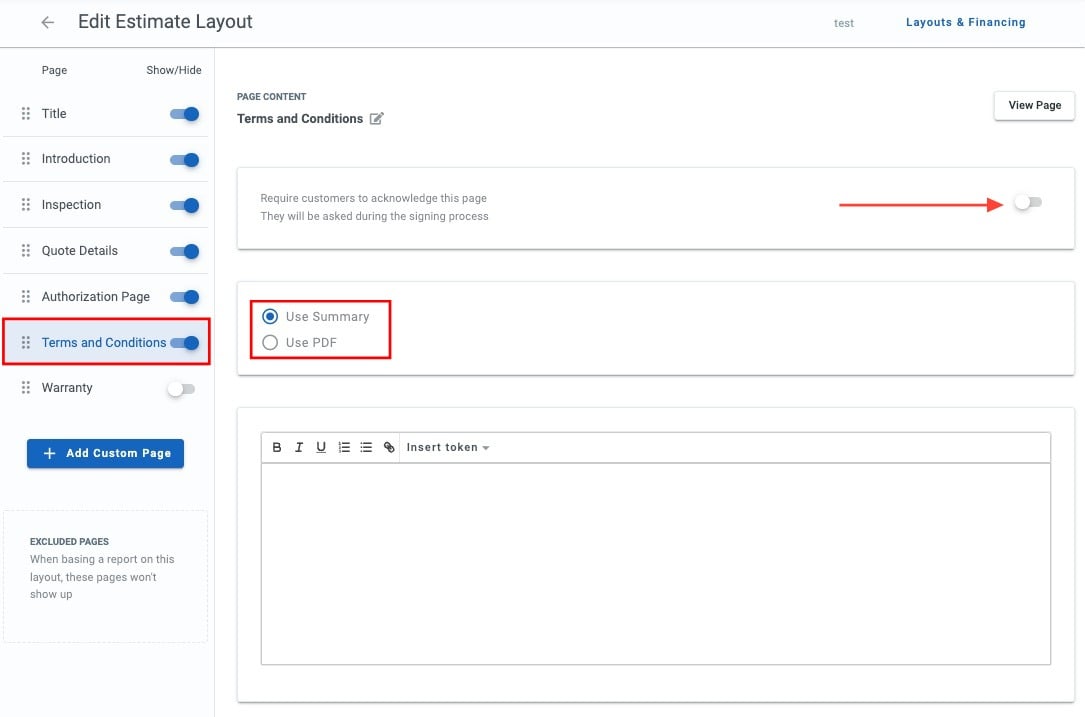Grab the drag handle next to Warranty
The width and height of the screenshot is (1085, 717).
[x=24, y=388]
